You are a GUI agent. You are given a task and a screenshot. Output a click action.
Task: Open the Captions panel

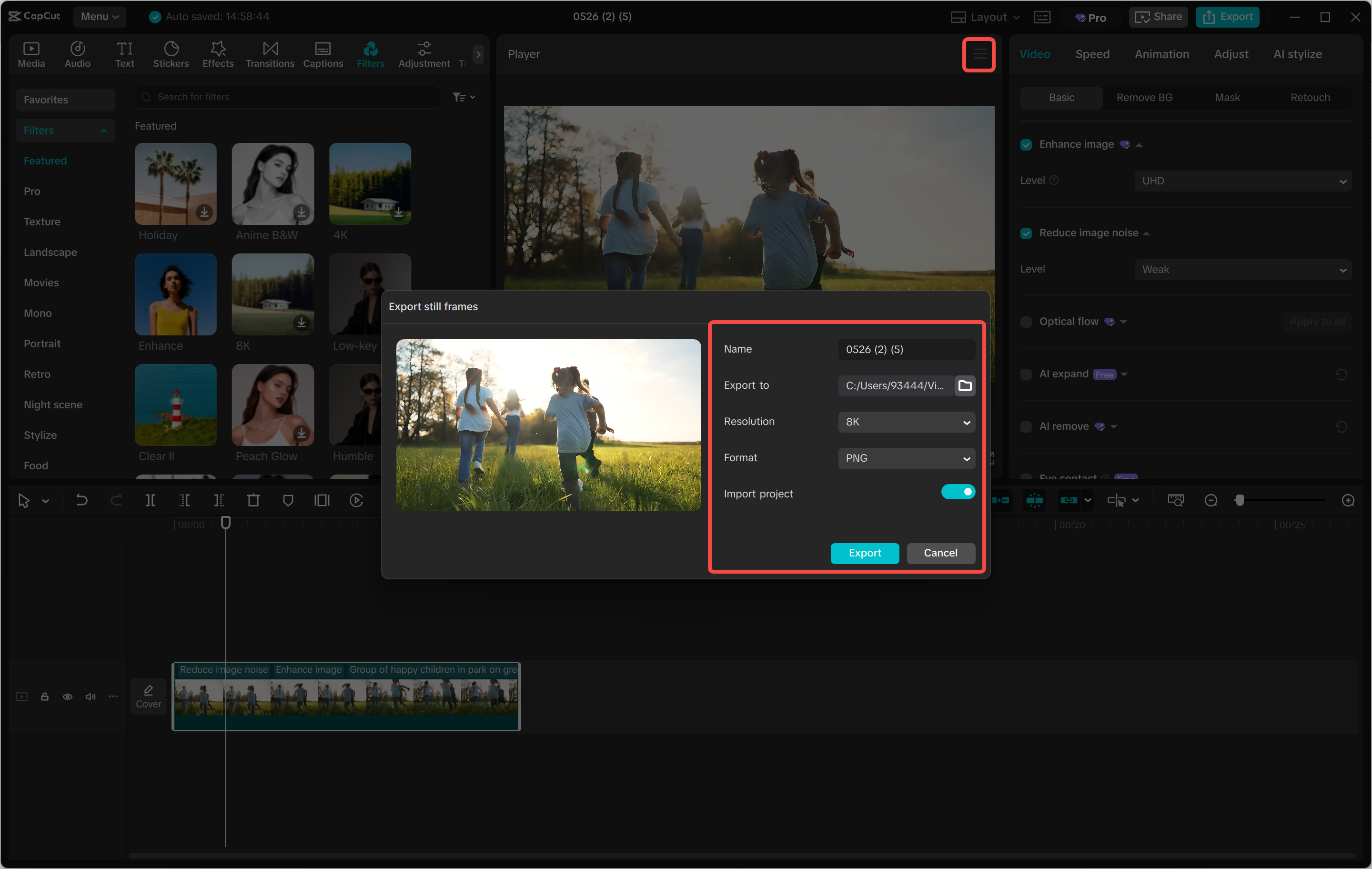pos(323,54)
